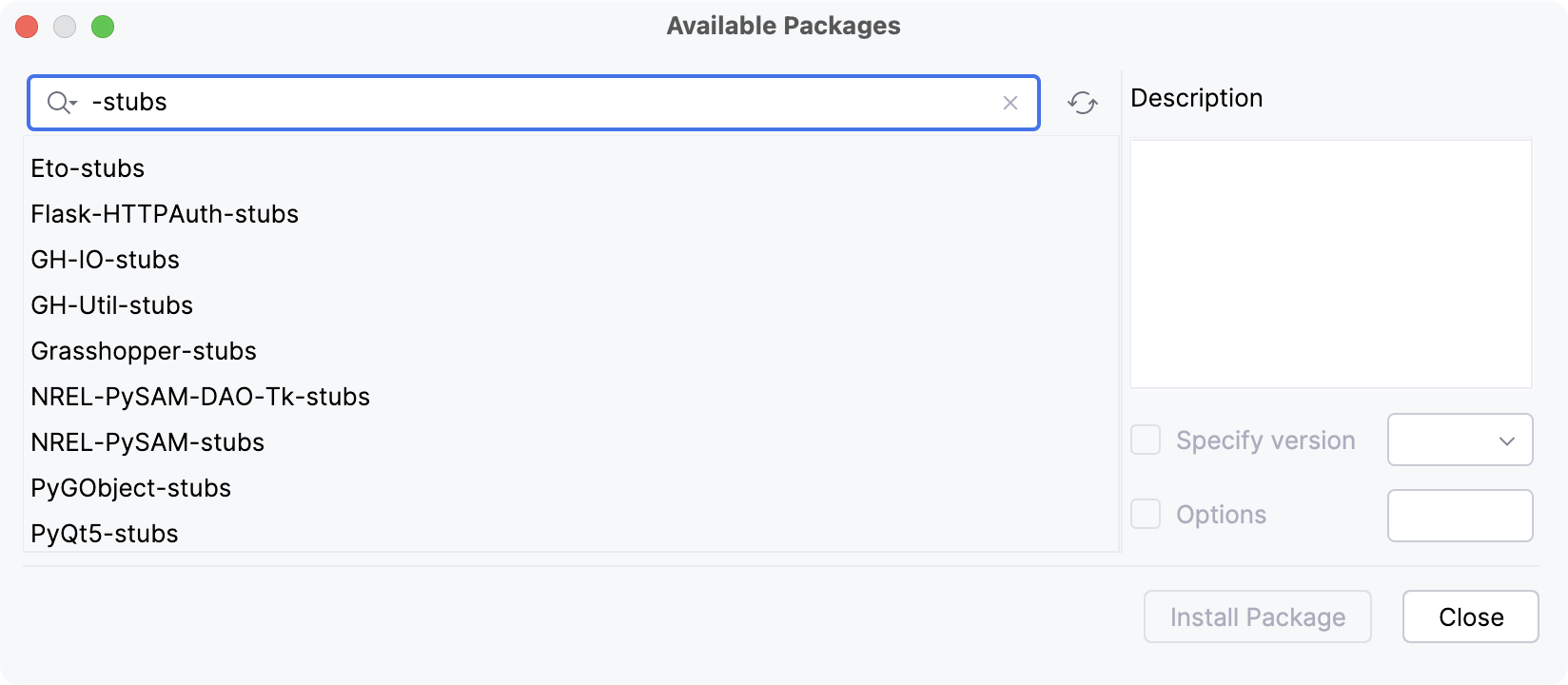The height and width of the screenshot is (685, 1568).
Task: Close the Available Packages dialog via Close button
Action: click(1470, 616)
